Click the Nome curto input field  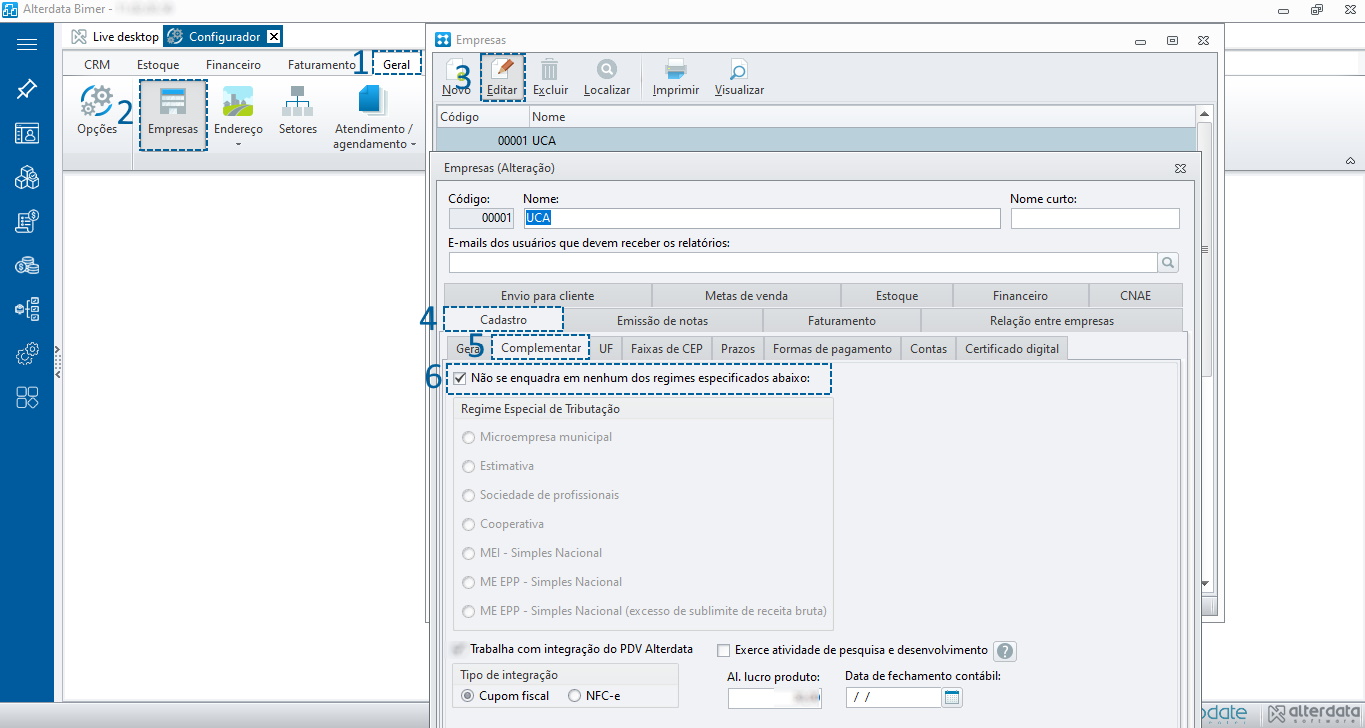(1095, 218)
